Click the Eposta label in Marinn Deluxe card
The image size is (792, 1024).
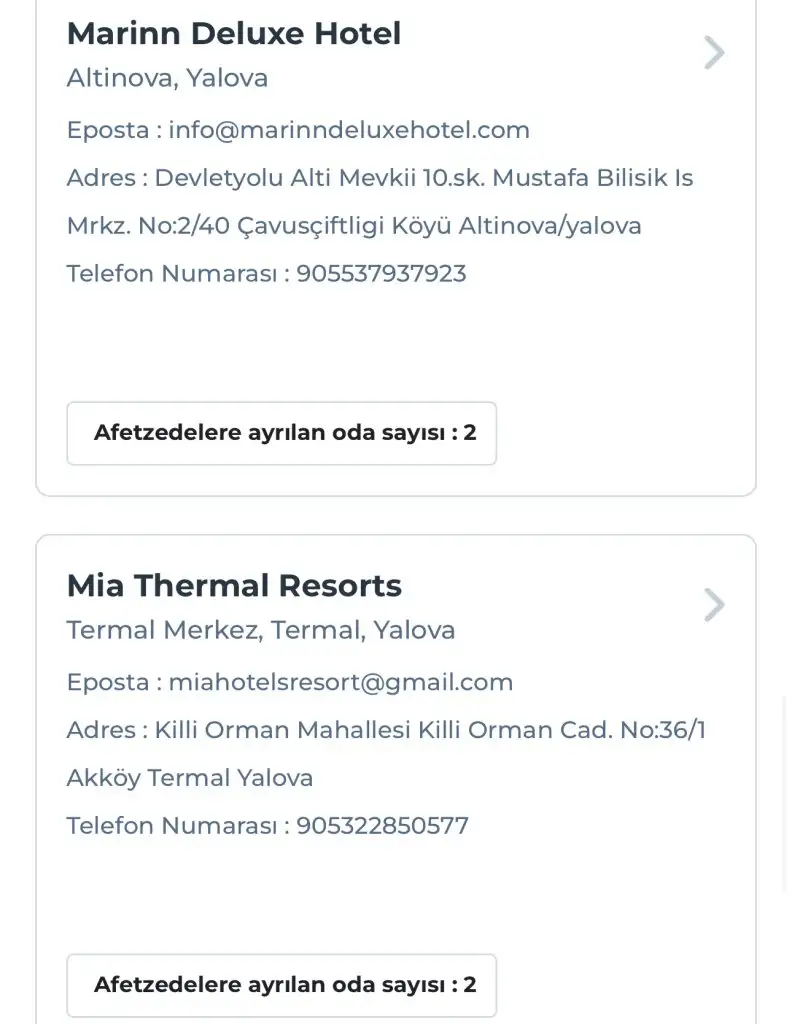pos(107,130)
